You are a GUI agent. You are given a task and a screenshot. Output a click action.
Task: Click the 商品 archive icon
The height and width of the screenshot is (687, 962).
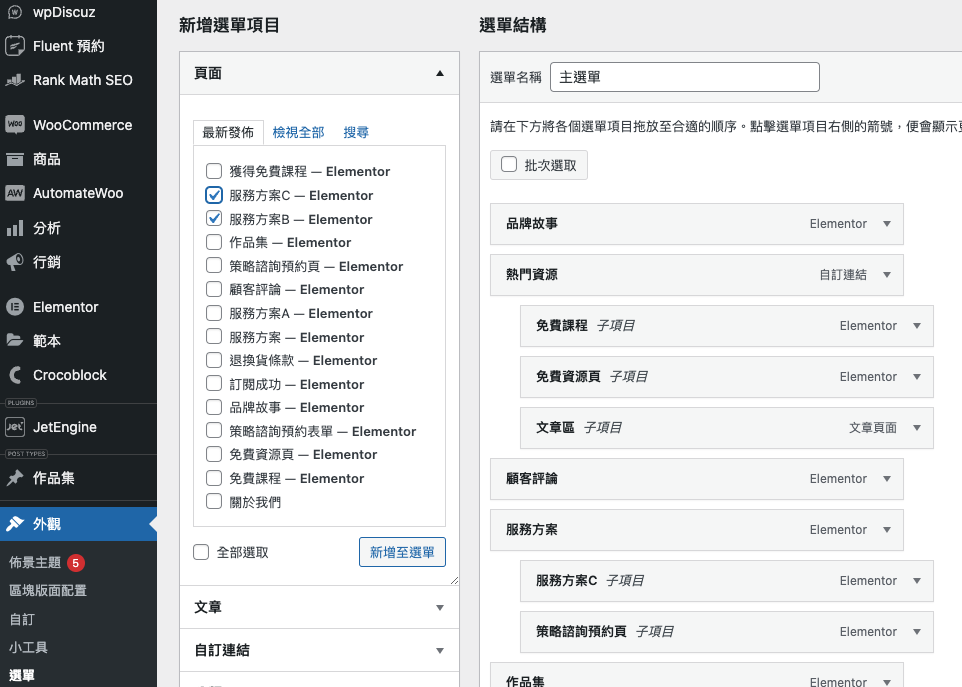click(x=15, y=159)
